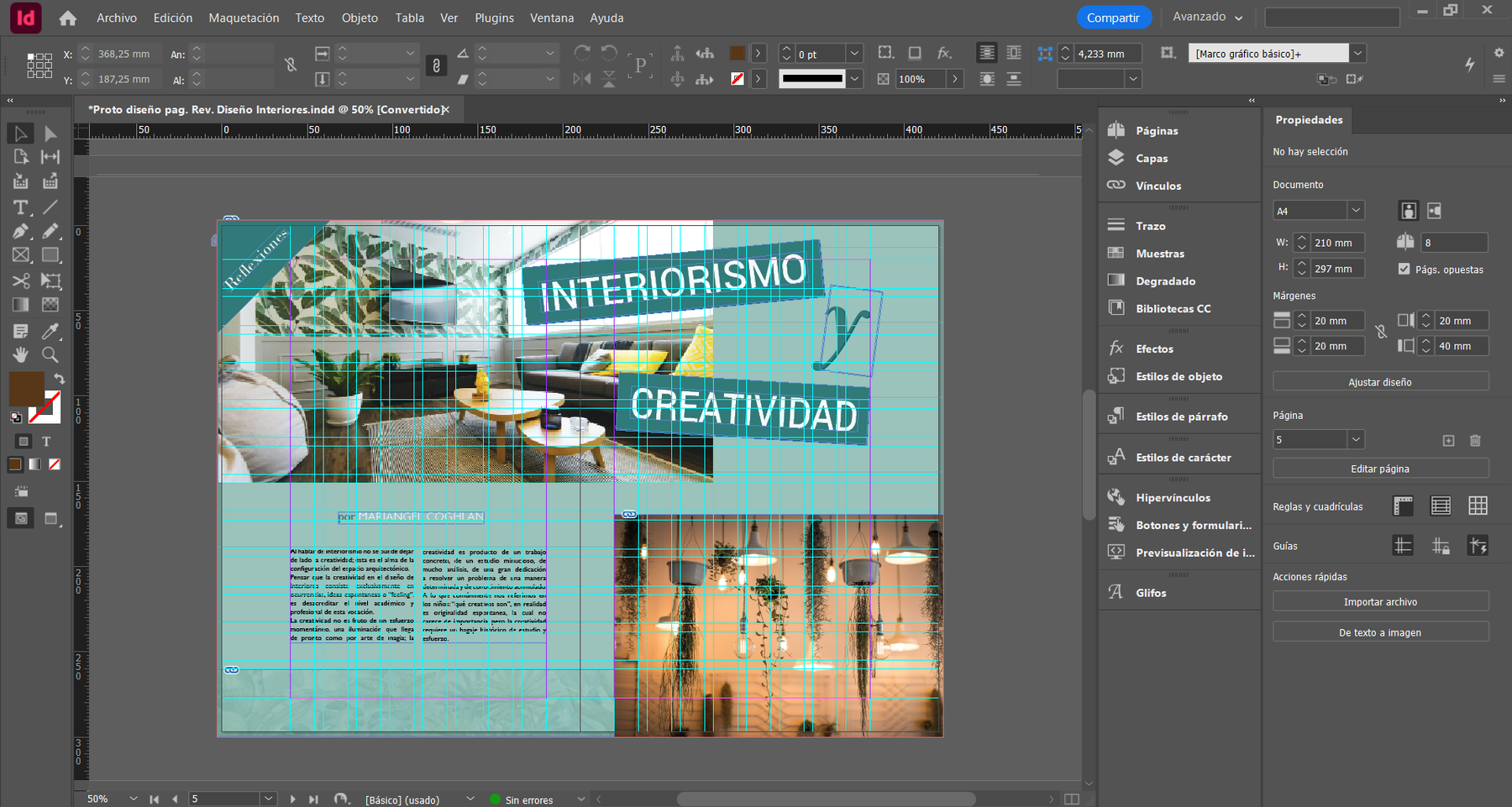Open the stroke type dropdown

pos(854,79)
